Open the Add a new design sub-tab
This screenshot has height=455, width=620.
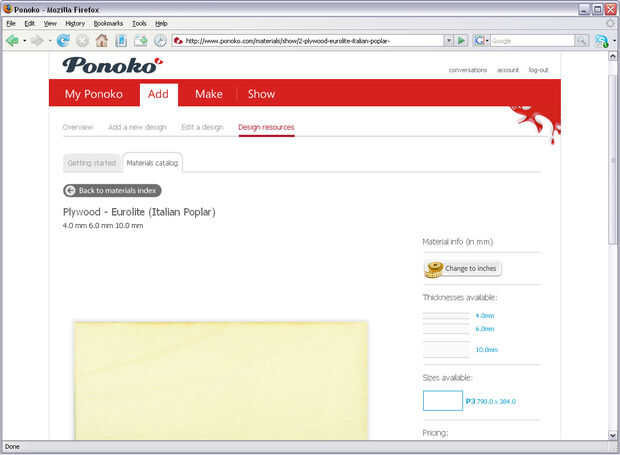[x=138, y=127]
